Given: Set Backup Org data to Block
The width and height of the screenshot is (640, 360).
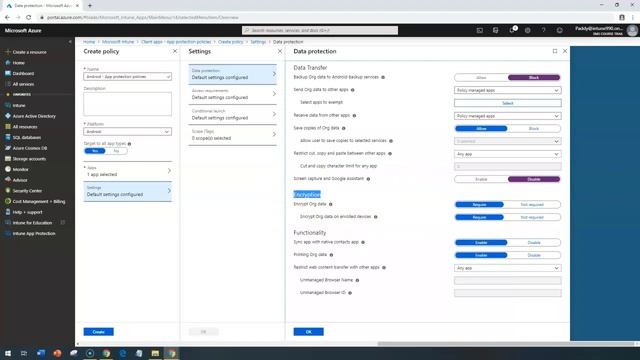Looking at the screenshot, I should (x=534, y=78).
